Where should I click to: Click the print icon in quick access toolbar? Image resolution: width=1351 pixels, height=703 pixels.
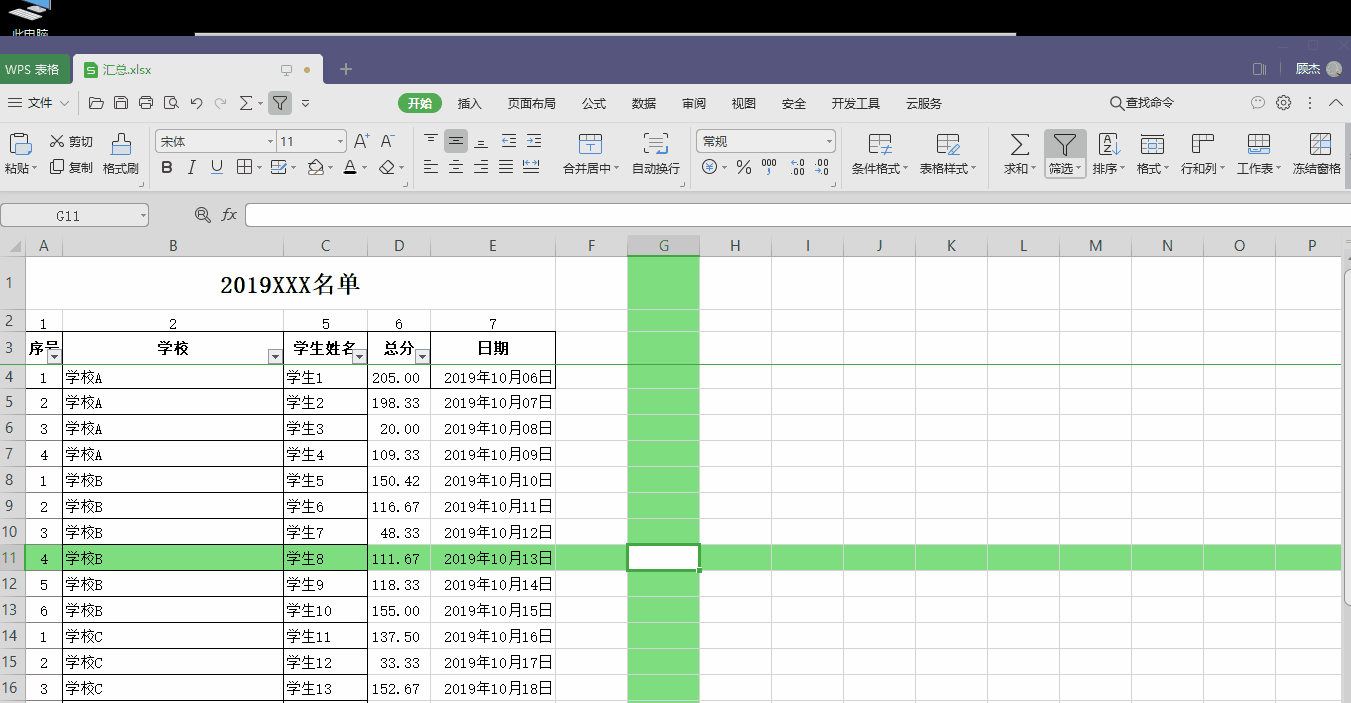pos(146,103)
